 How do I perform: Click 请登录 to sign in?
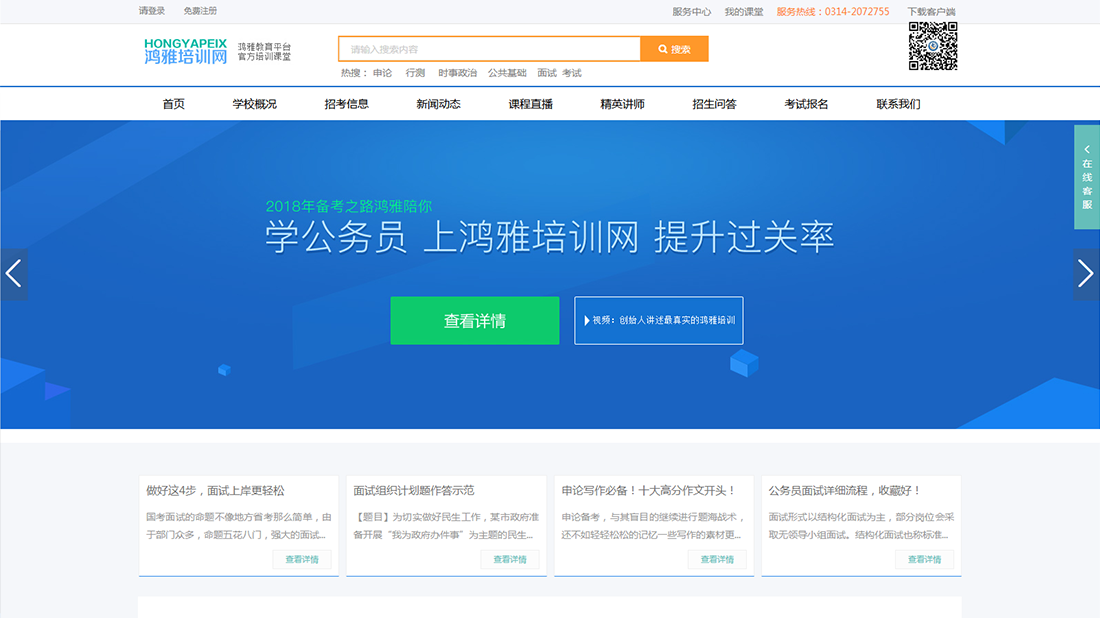pyautogui.click(x=149, y=10)
